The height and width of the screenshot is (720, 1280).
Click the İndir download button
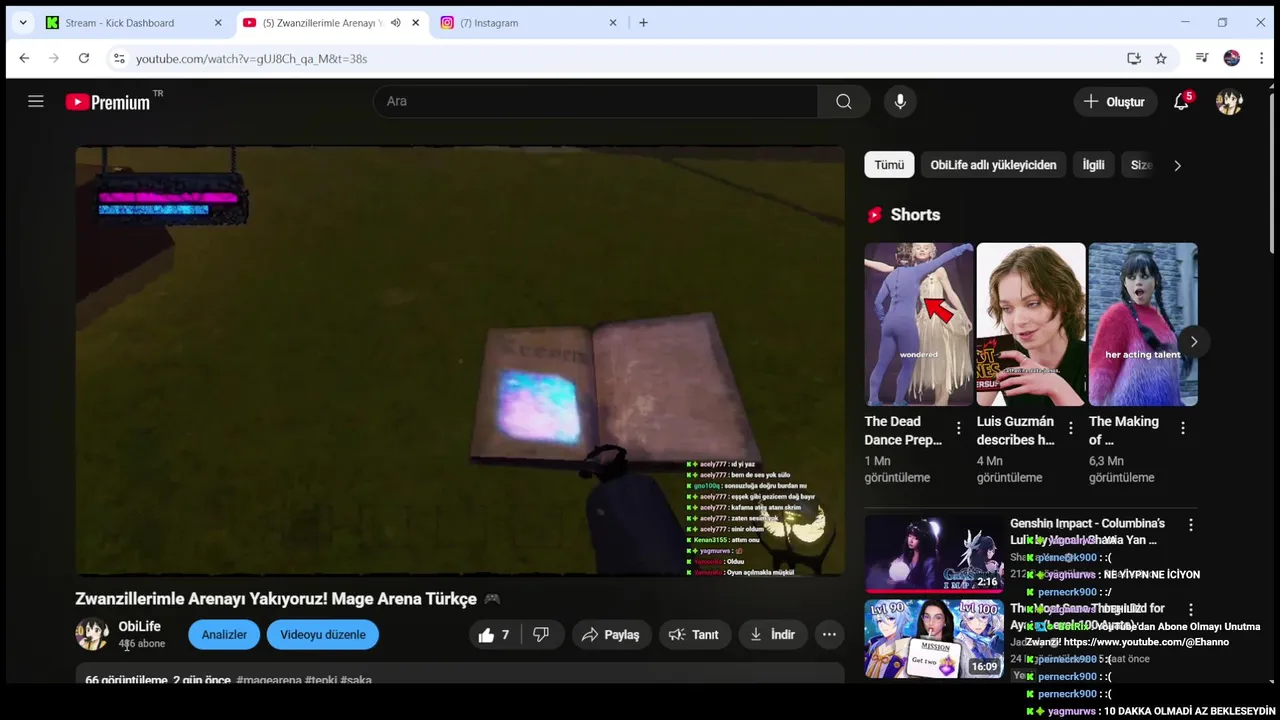(772, 635)
